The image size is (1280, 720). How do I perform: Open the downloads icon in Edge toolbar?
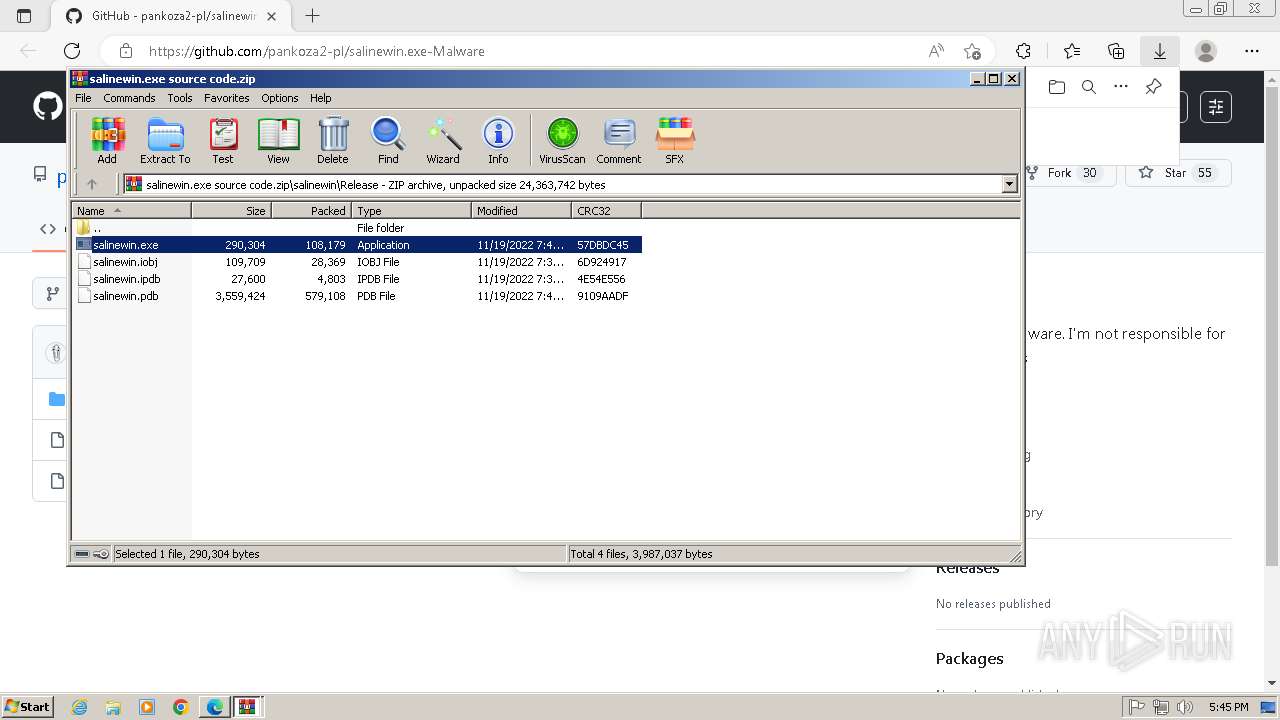click(1160, 51)
